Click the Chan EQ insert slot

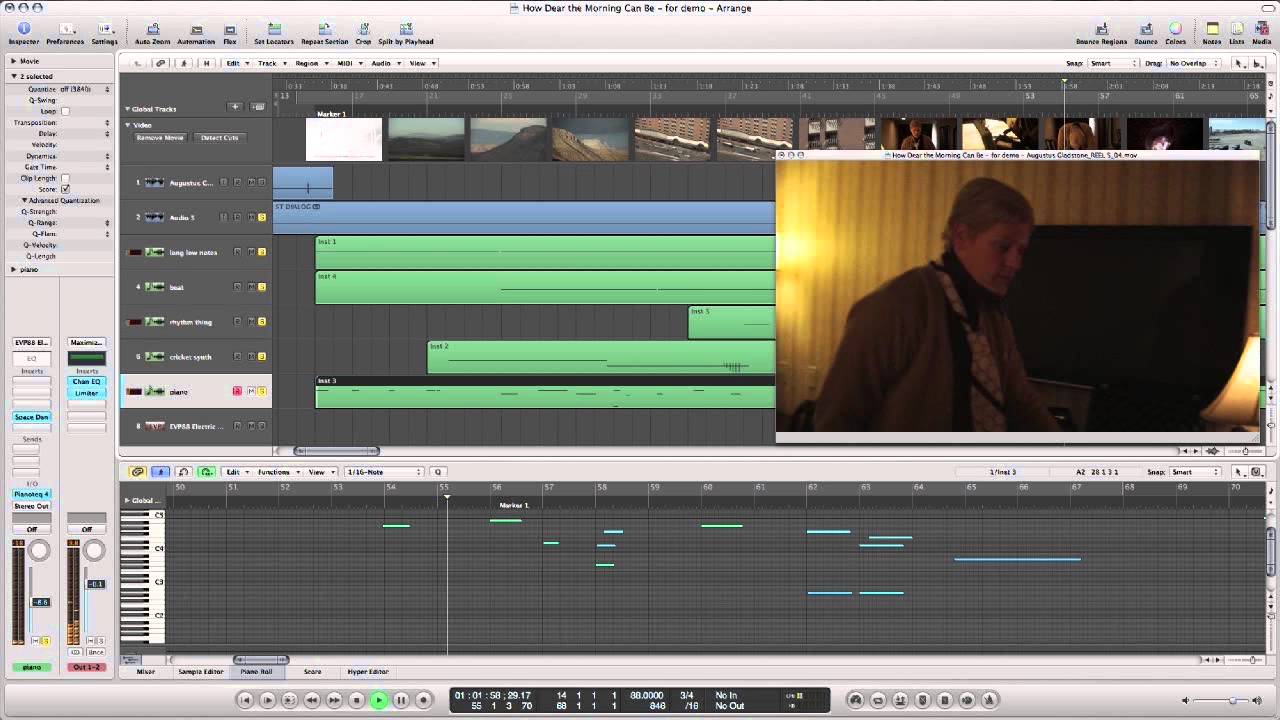point(86,382)
